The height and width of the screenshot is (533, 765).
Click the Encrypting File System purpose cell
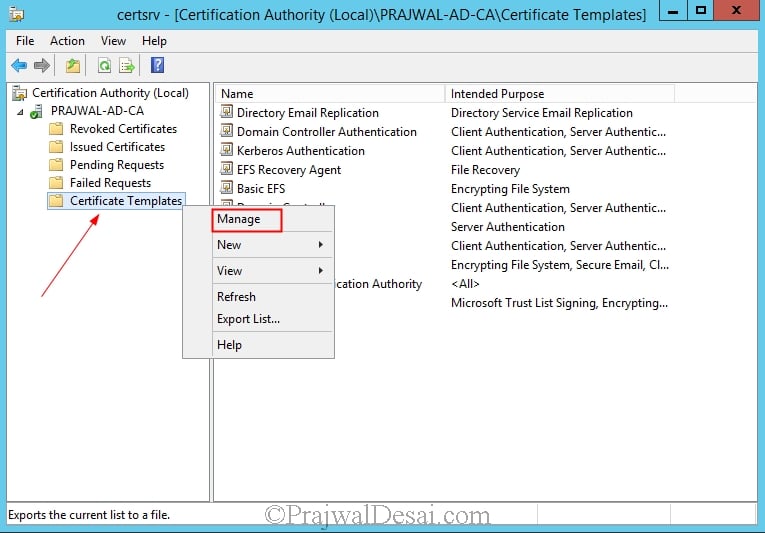tap(510, 189)
